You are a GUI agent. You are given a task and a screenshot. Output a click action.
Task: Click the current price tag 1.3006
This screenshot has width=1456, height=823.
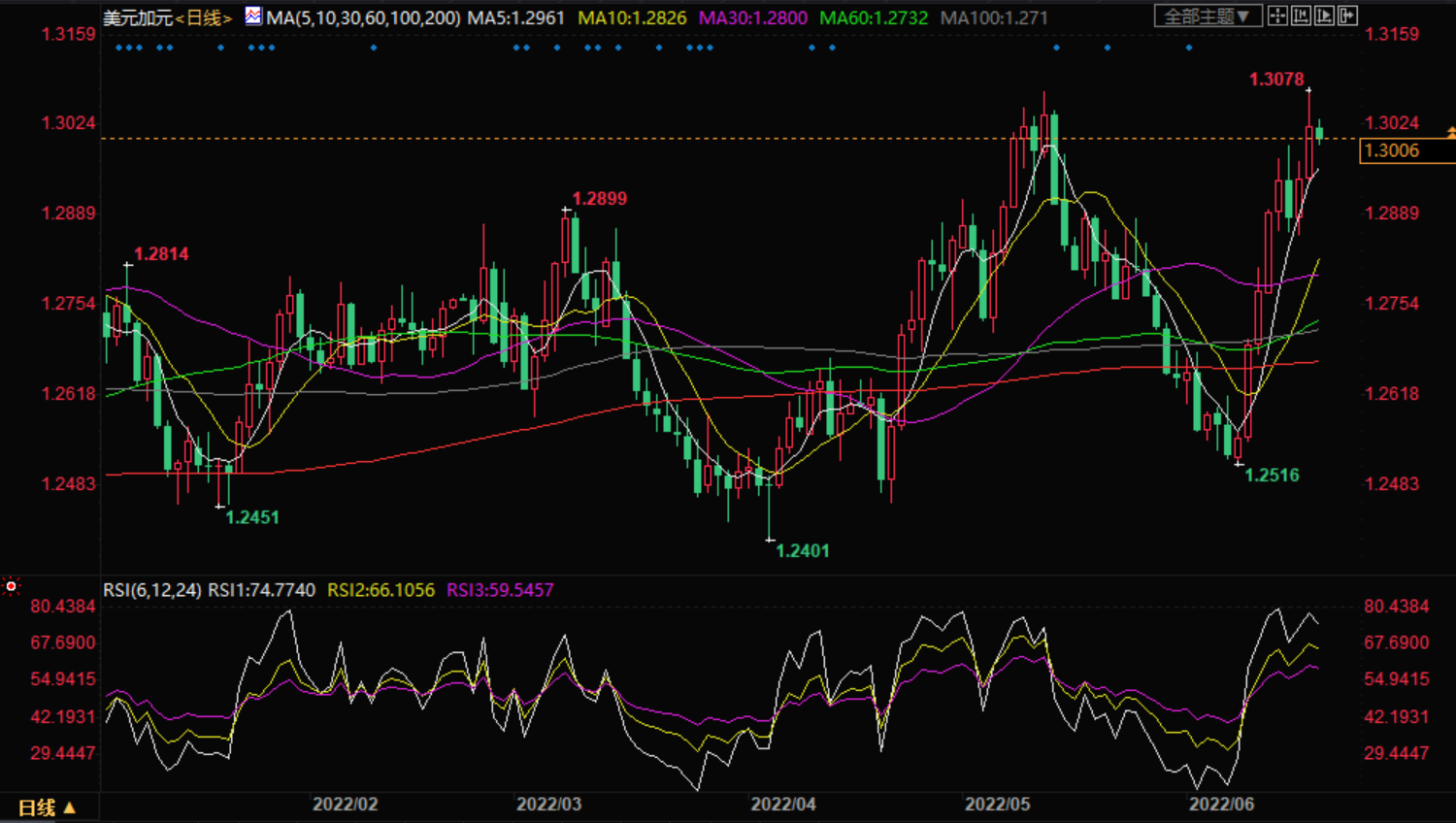(x=1392, y=150)
